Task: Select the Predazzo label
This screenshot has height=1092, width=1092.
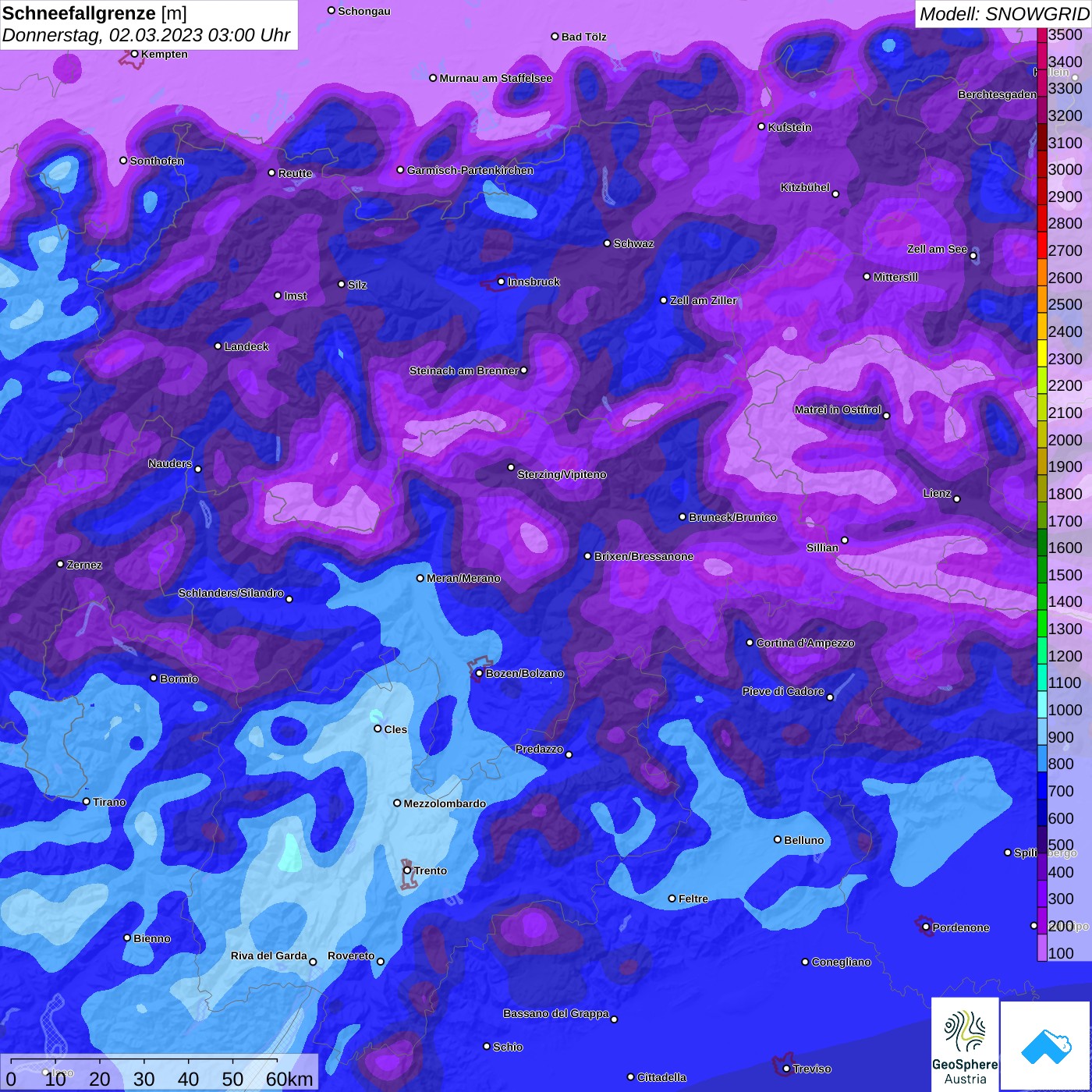Action: [539, 749]
